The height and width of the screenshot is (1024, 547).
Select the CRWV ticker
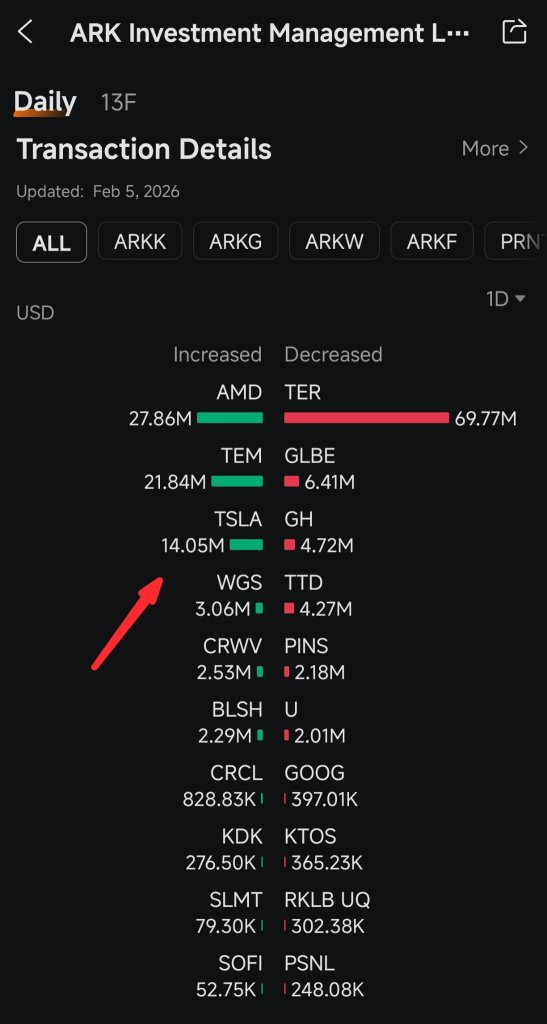click(233, 646)
